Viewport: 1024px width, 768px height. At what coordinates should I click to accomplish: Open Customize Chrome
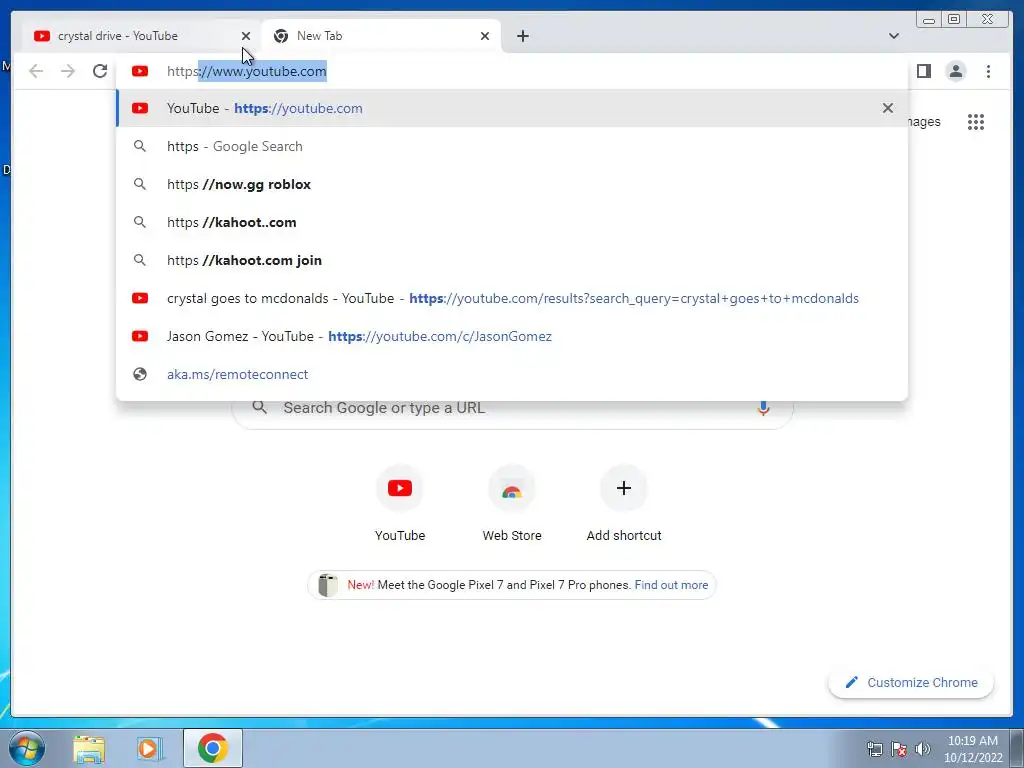coord(911,682)
